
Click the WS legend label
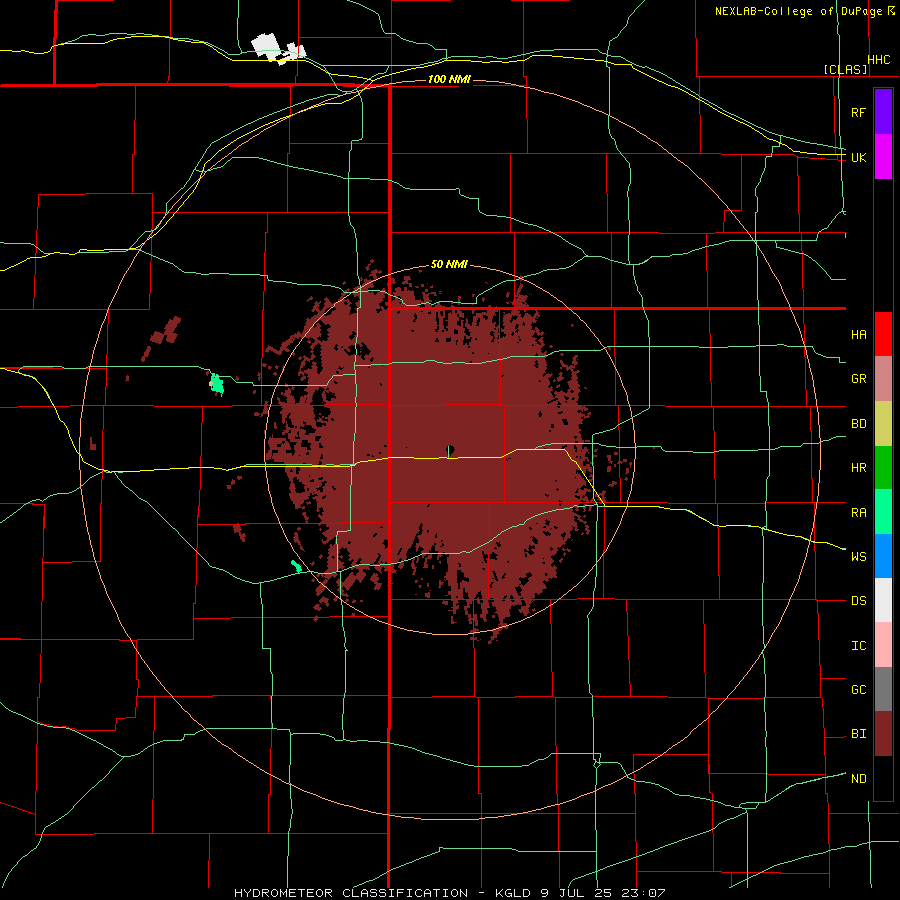[x=859, y=556]
